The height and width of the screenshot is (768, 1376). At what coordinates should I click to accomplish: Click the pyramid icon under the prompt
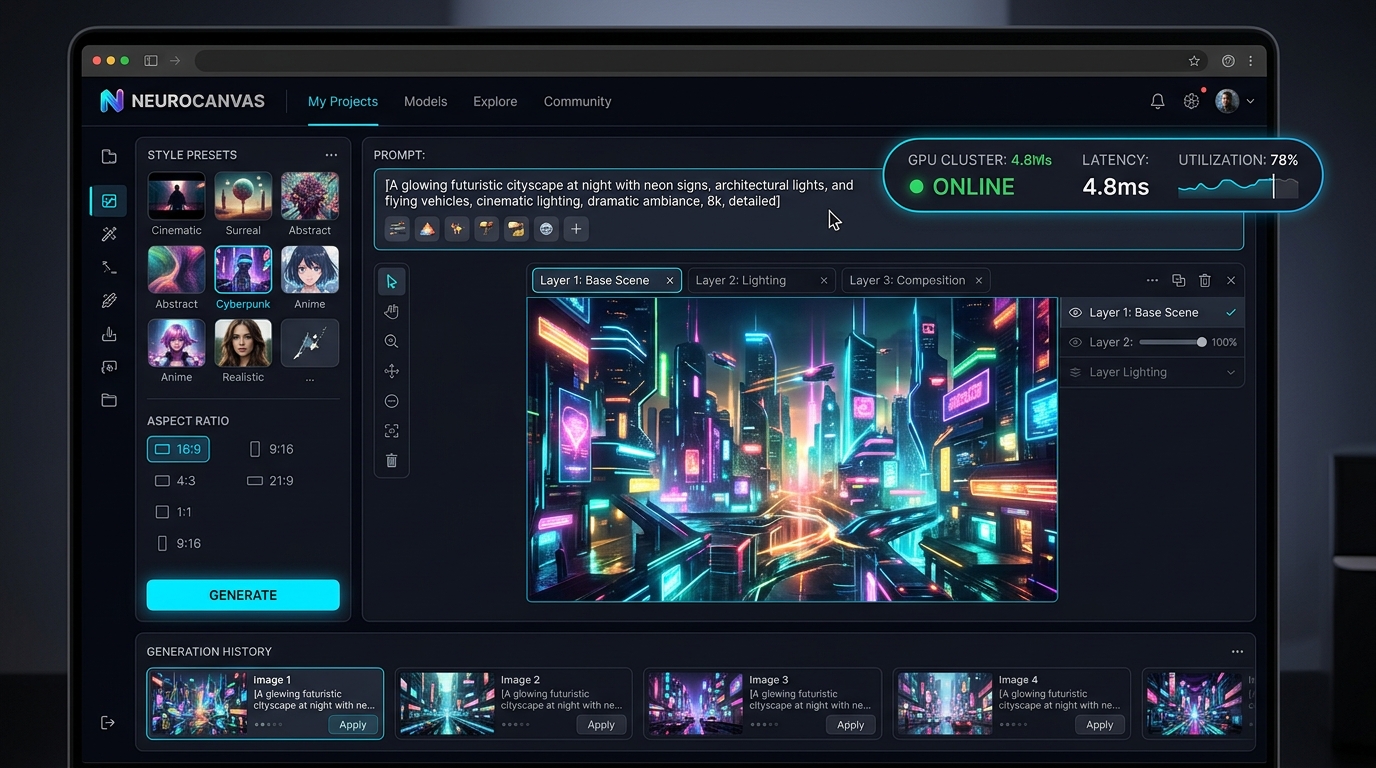[427, 229]
